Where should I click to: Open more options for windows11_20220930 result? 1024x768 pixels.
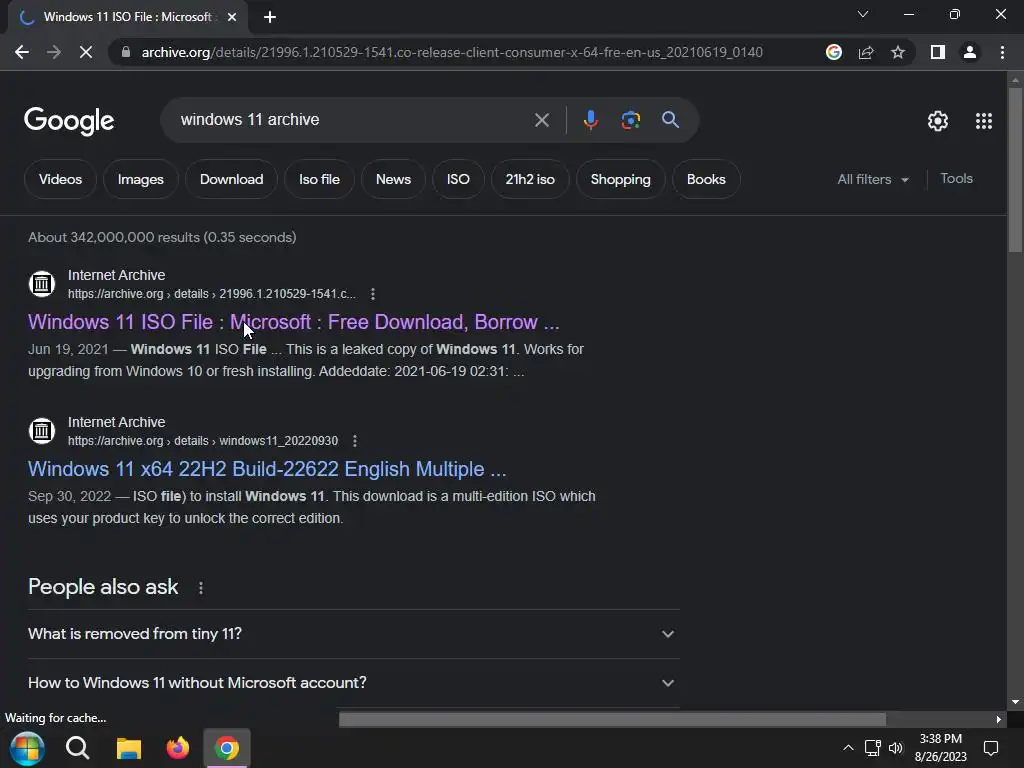coord(355,441)
